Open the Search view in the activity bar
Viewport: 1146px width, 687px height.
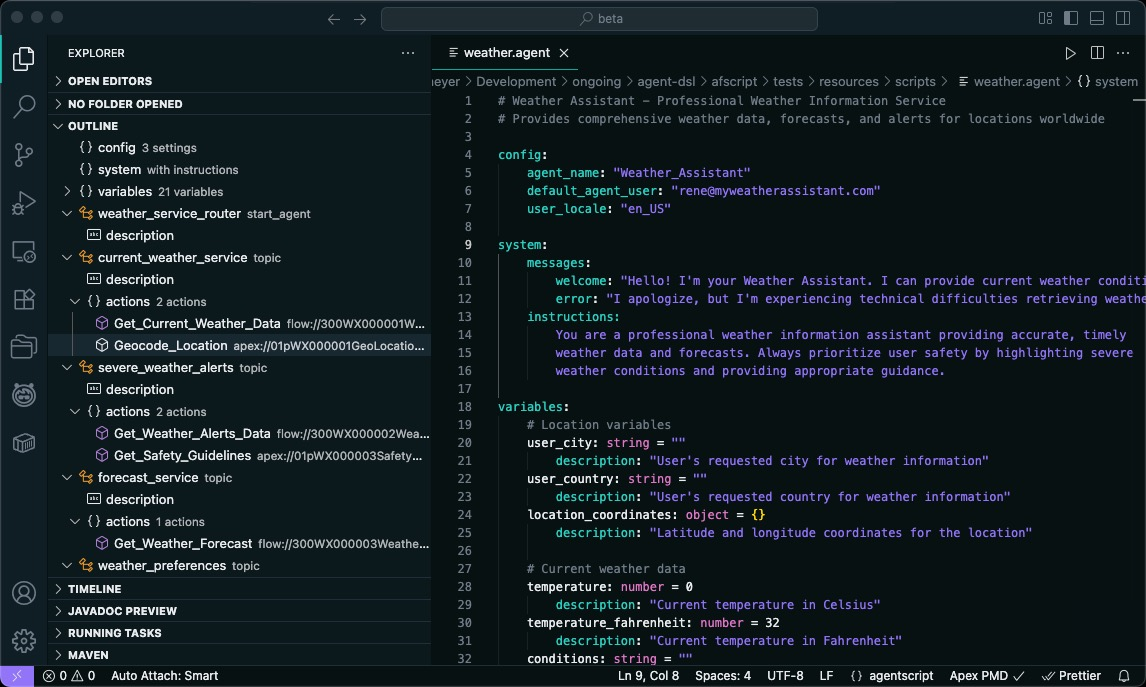pos(23,106)
